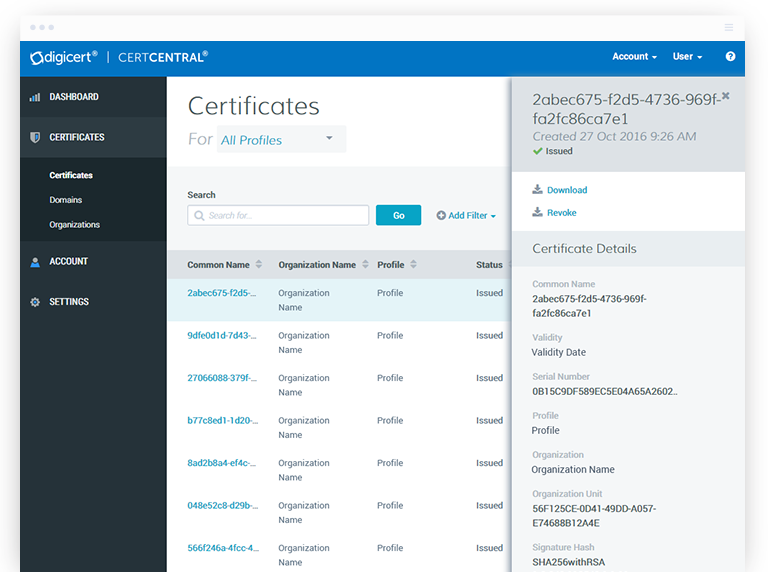Click the Certificates shield icon

(35, 137)
